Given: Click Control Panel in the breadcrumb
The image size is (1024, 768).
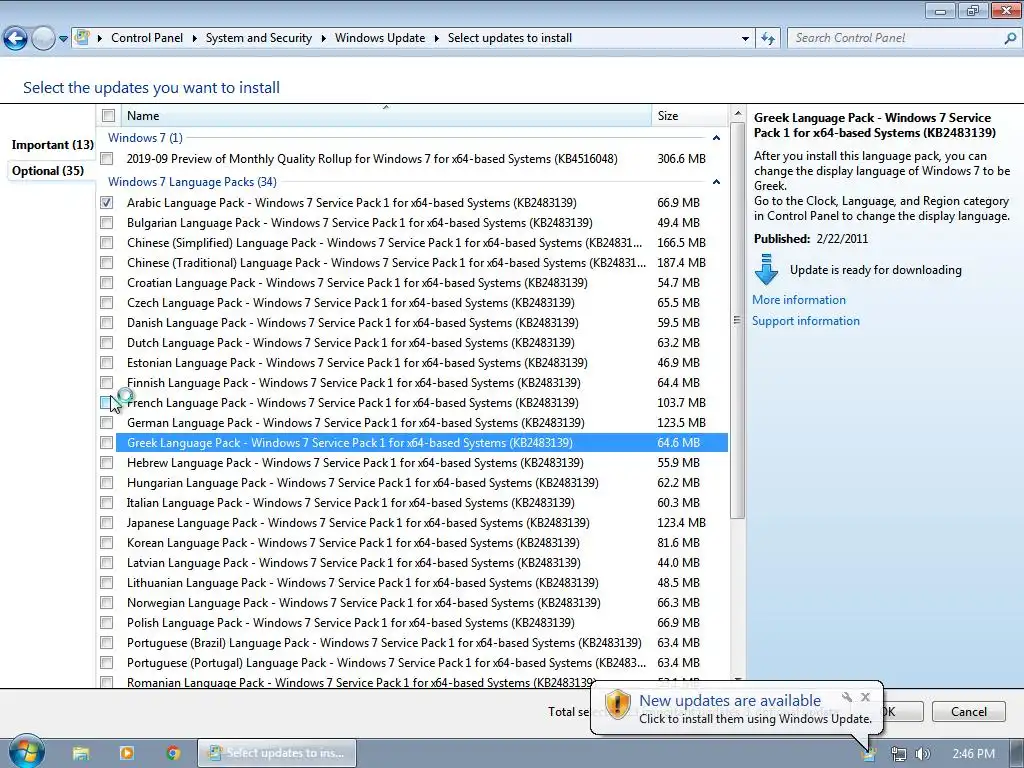Looking at the screenshot, I should click(x=147, y=39).
